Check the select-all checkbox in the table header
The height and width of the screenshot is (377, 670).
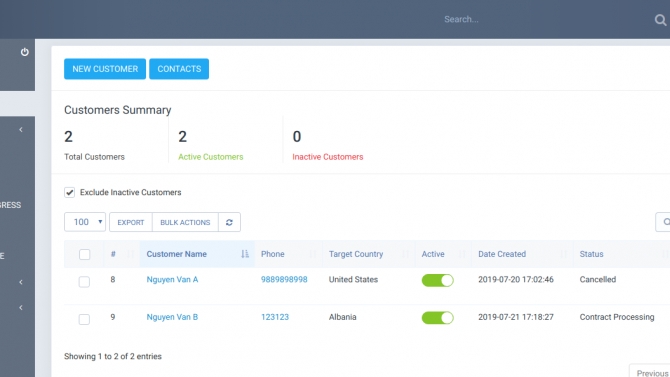tap(85, 254)
